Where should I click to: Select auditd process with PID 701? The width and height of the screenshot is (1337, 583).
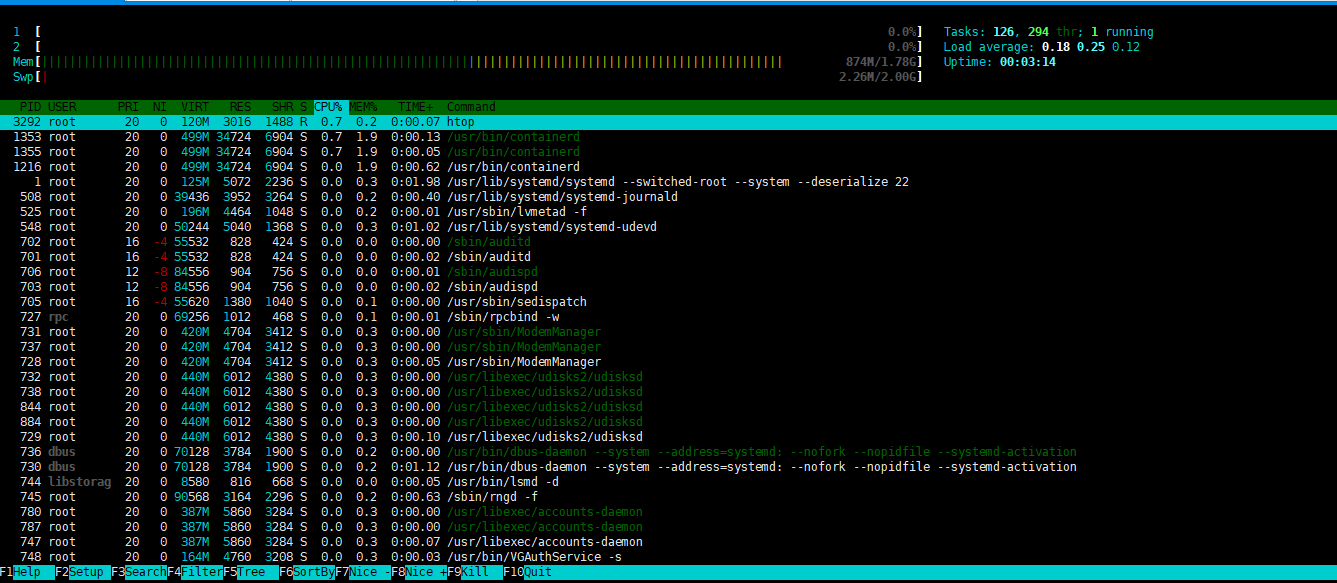[668, 257]
